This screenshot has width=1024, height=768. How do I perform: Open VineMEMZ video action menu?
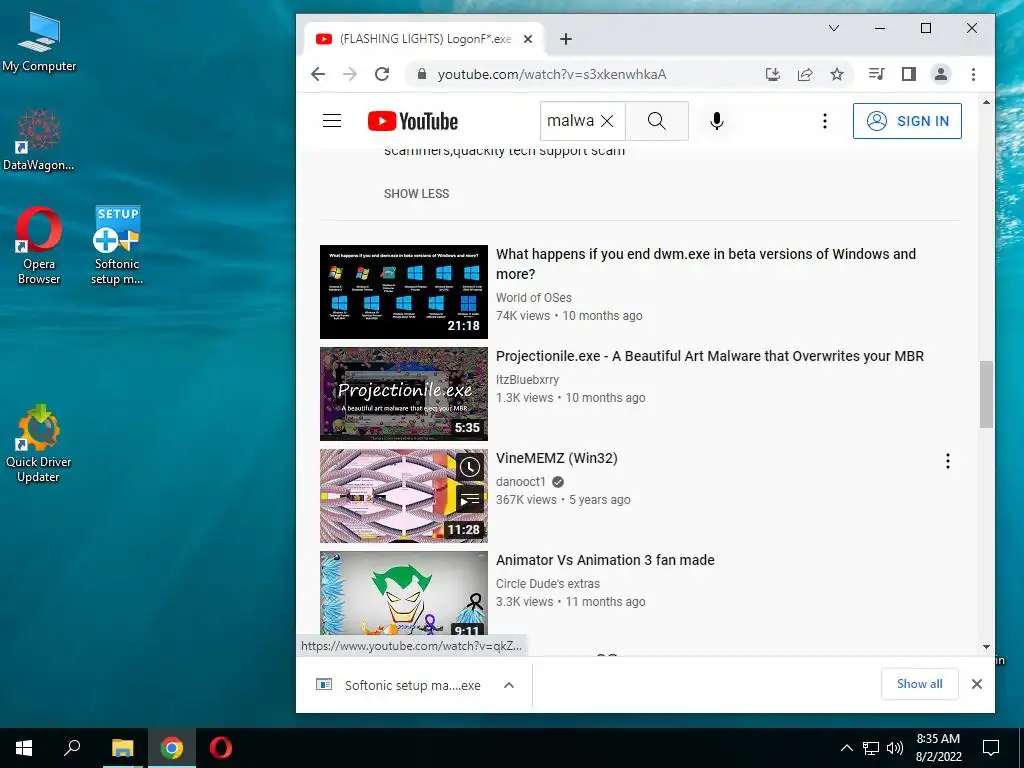click(x=948, y=462)
